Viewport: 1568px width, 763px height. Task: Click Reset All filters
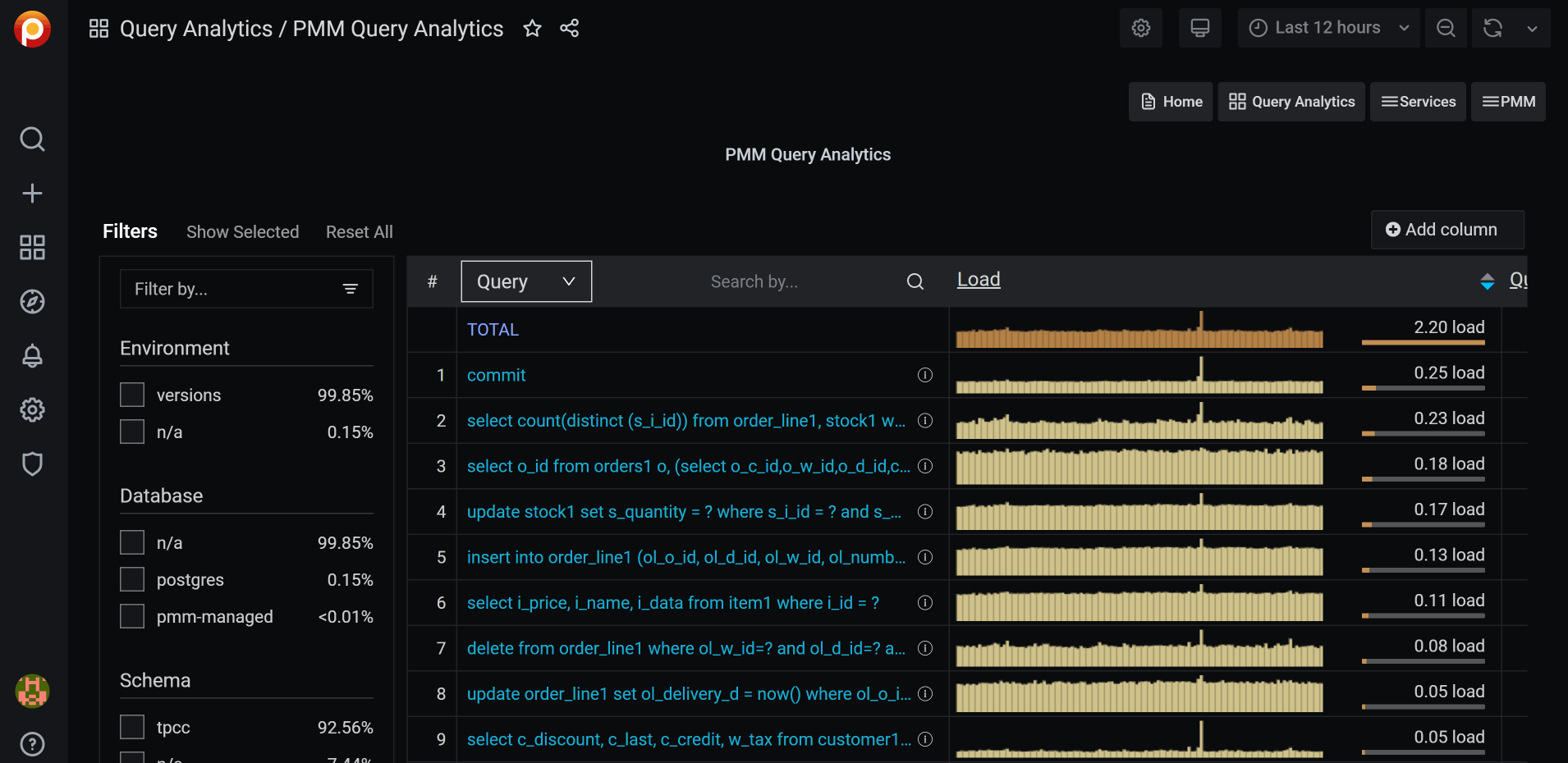coord(359,232)
